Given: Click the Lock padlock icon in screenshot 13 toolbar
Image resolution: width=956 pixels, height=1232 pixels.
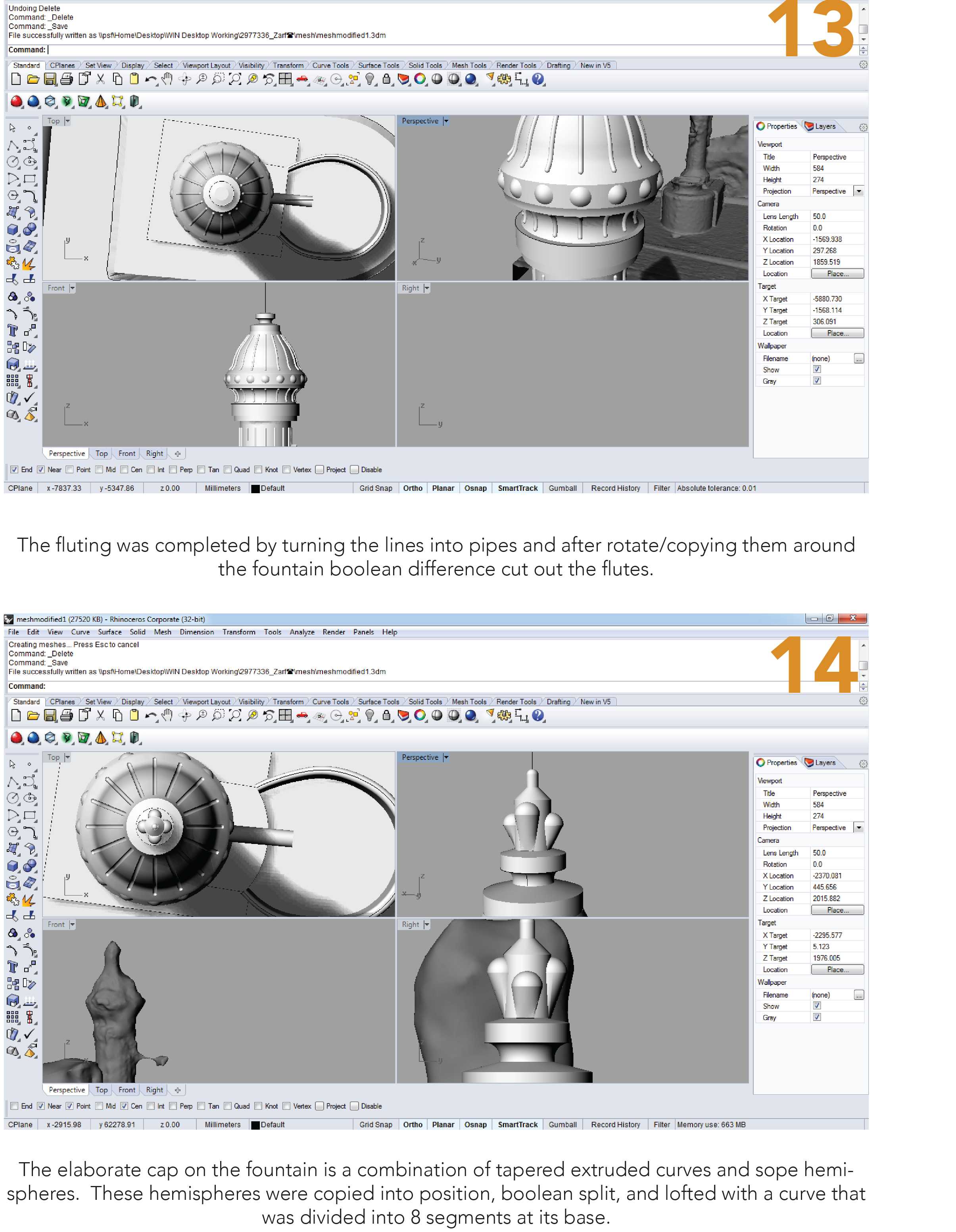Looking at the screenshot, I should coord(386,79).
